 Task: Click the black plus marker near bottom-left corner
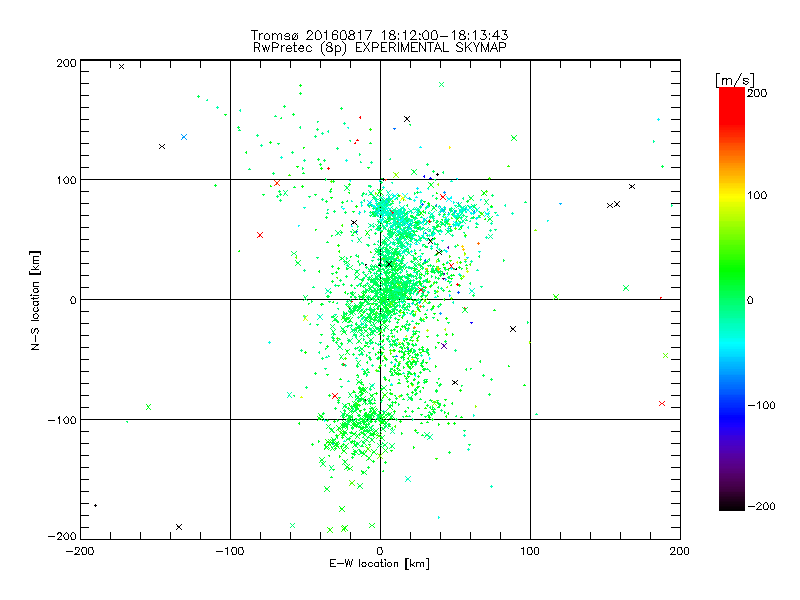(95, 506)
